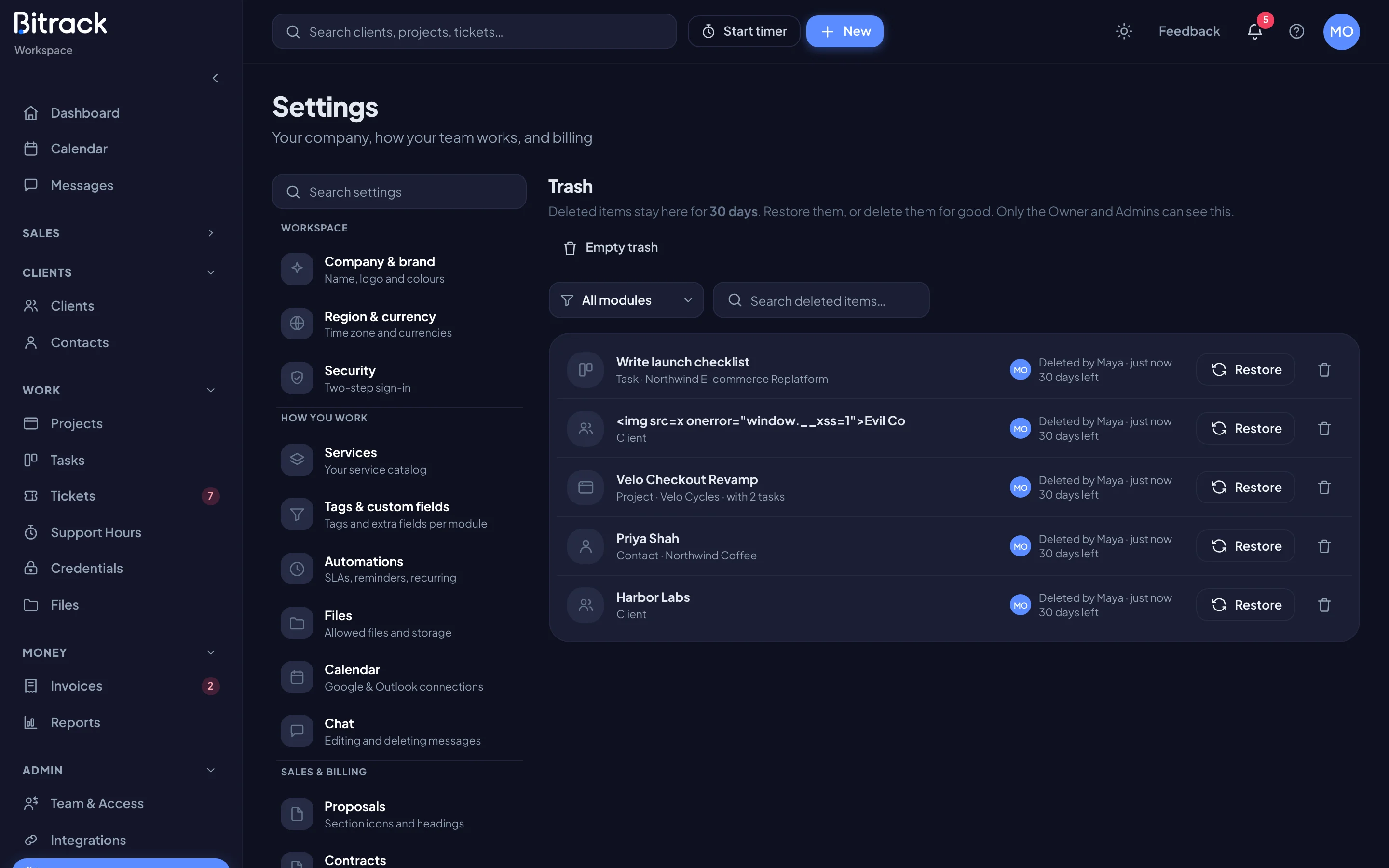Open Integrations in the sidebar

(121, 840)
